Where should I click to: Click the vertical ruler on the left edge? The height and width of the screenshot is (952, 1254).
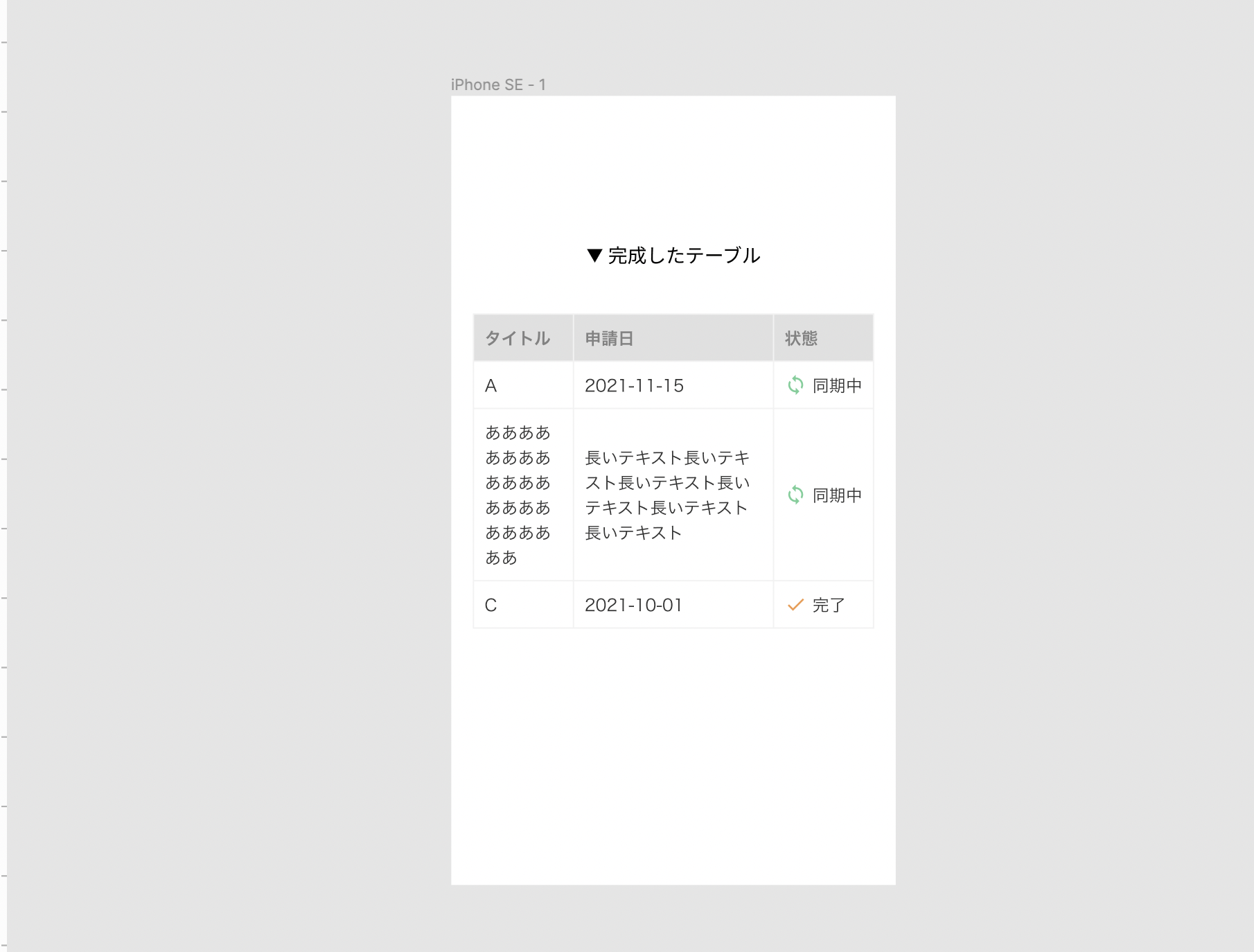[3, 485]
